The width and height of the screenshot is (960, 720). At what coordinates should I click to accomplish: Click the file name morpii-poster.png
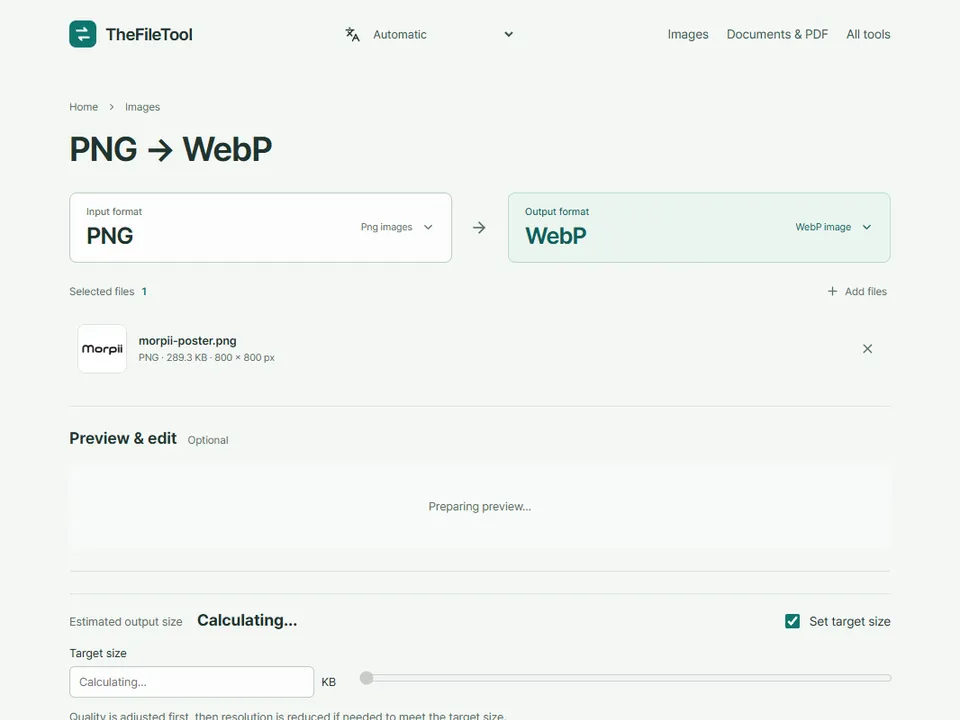(187, 340)
